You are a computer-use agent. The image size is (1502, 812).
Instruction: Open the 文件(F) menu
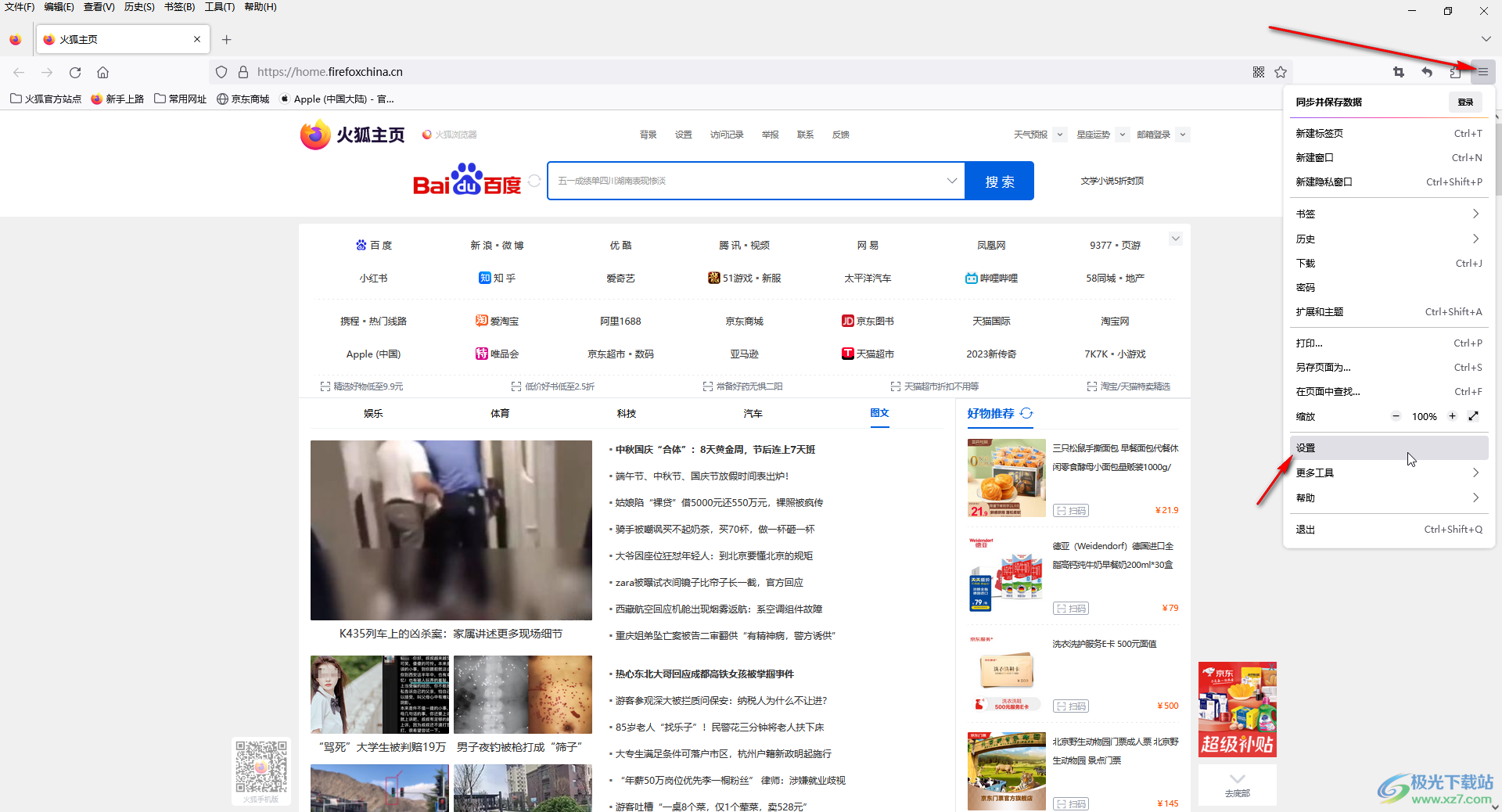(x=20, y=7)
